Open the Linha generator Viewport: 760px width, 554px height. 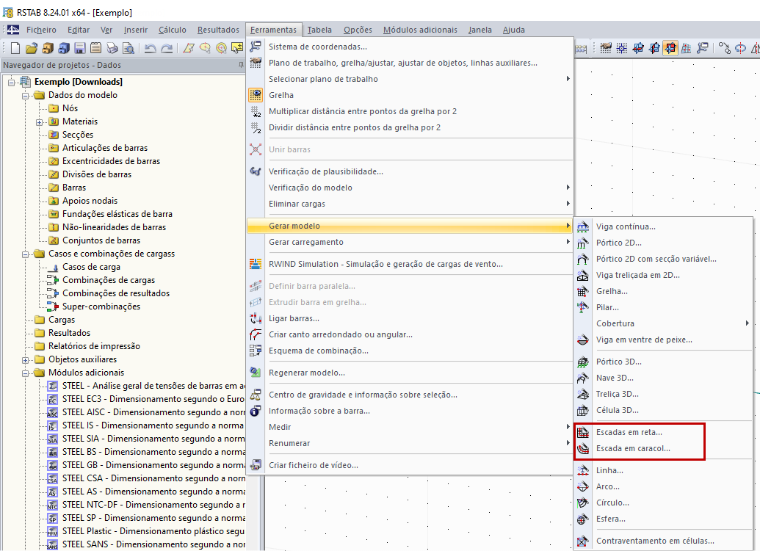[663, 470]
